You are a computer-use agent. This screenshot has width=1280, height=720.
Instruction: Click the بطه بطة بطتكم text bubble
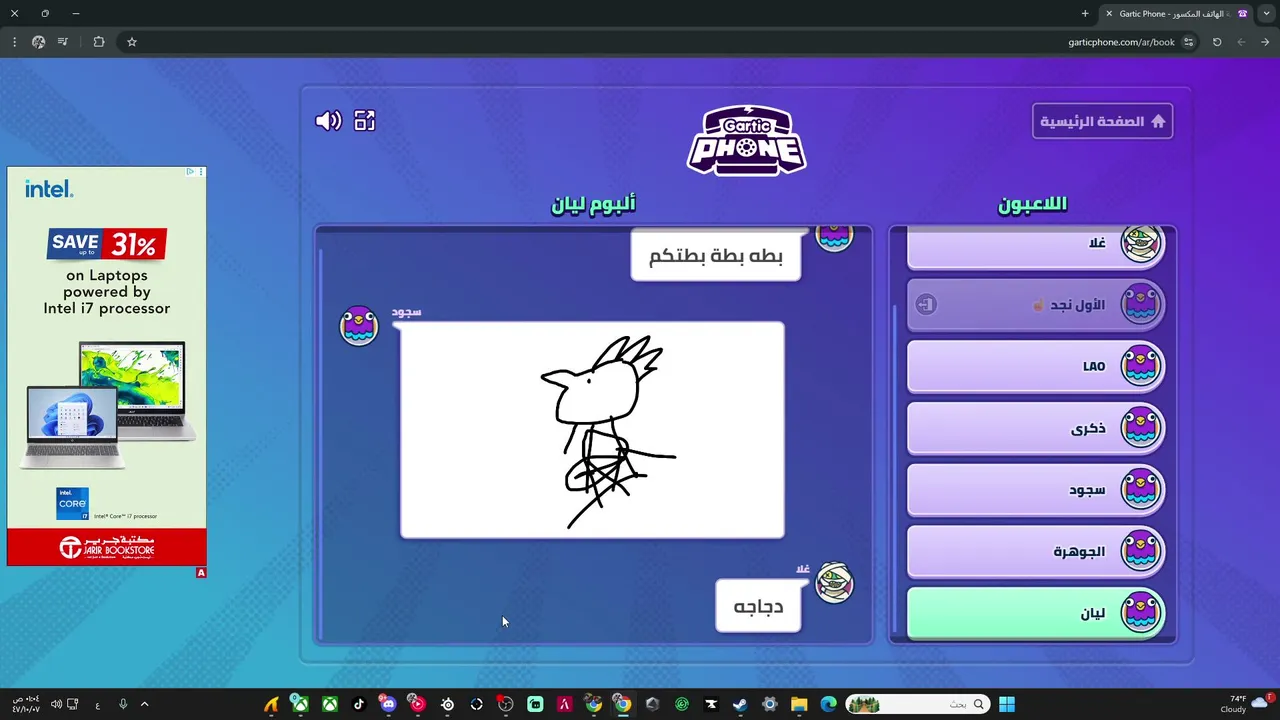click(x=716, y=255)
